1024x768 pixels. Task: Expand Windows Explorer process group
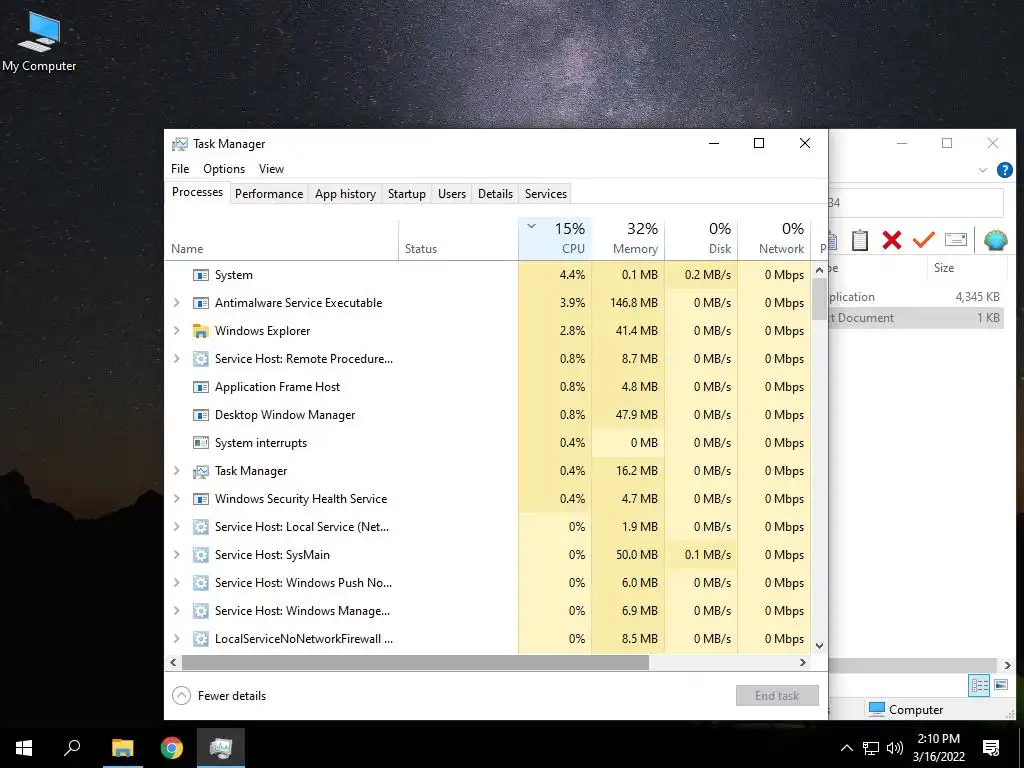click(176, 331)
